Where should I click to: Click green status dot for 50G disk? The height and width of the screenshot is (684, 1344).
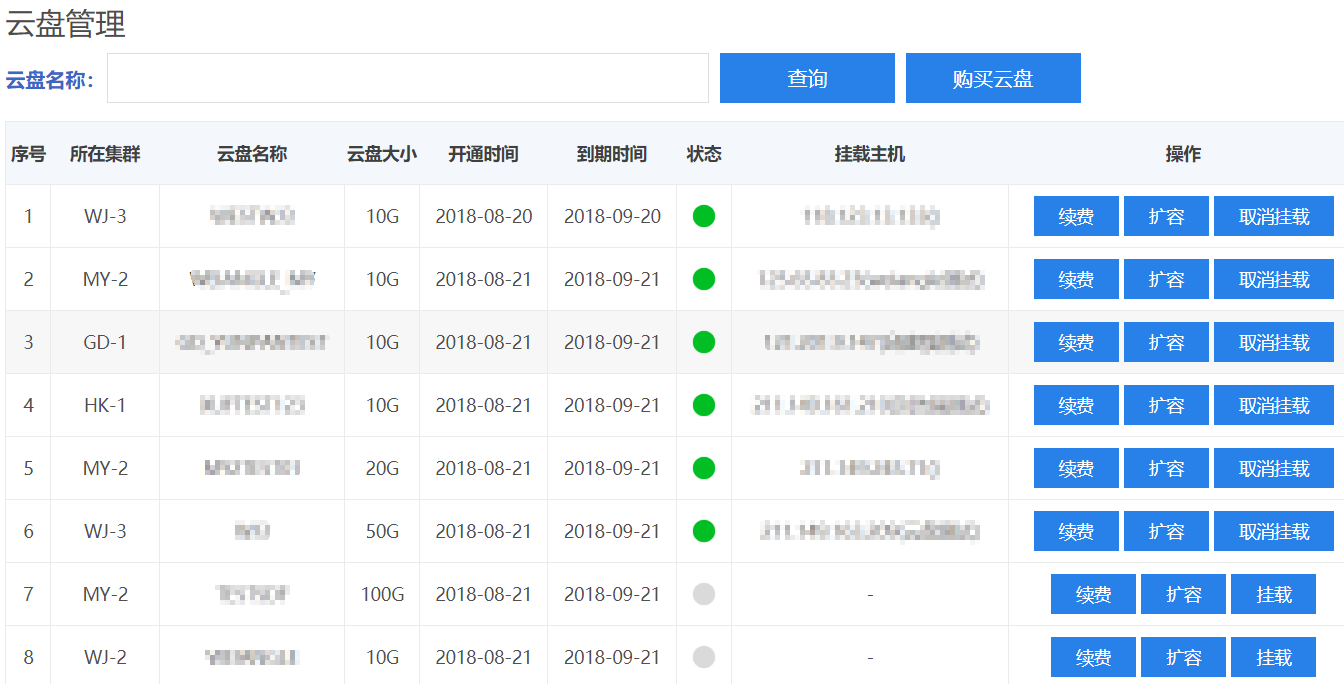[704, 531]
